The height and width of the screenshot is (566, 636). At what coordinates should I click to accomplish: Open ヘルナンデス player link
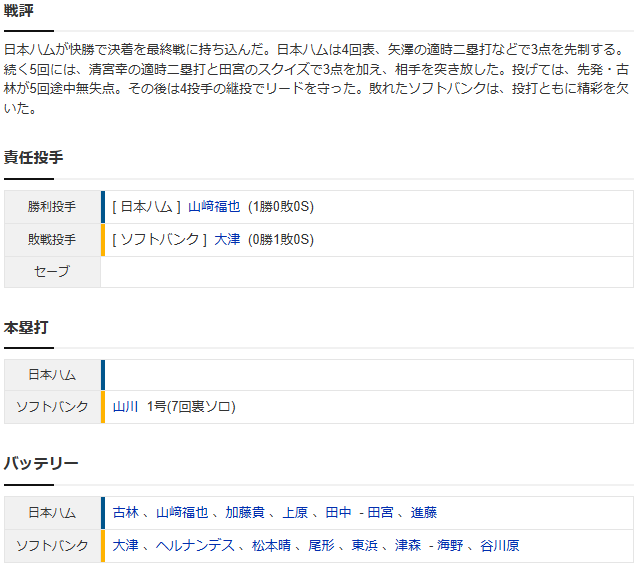coord(195,545)
